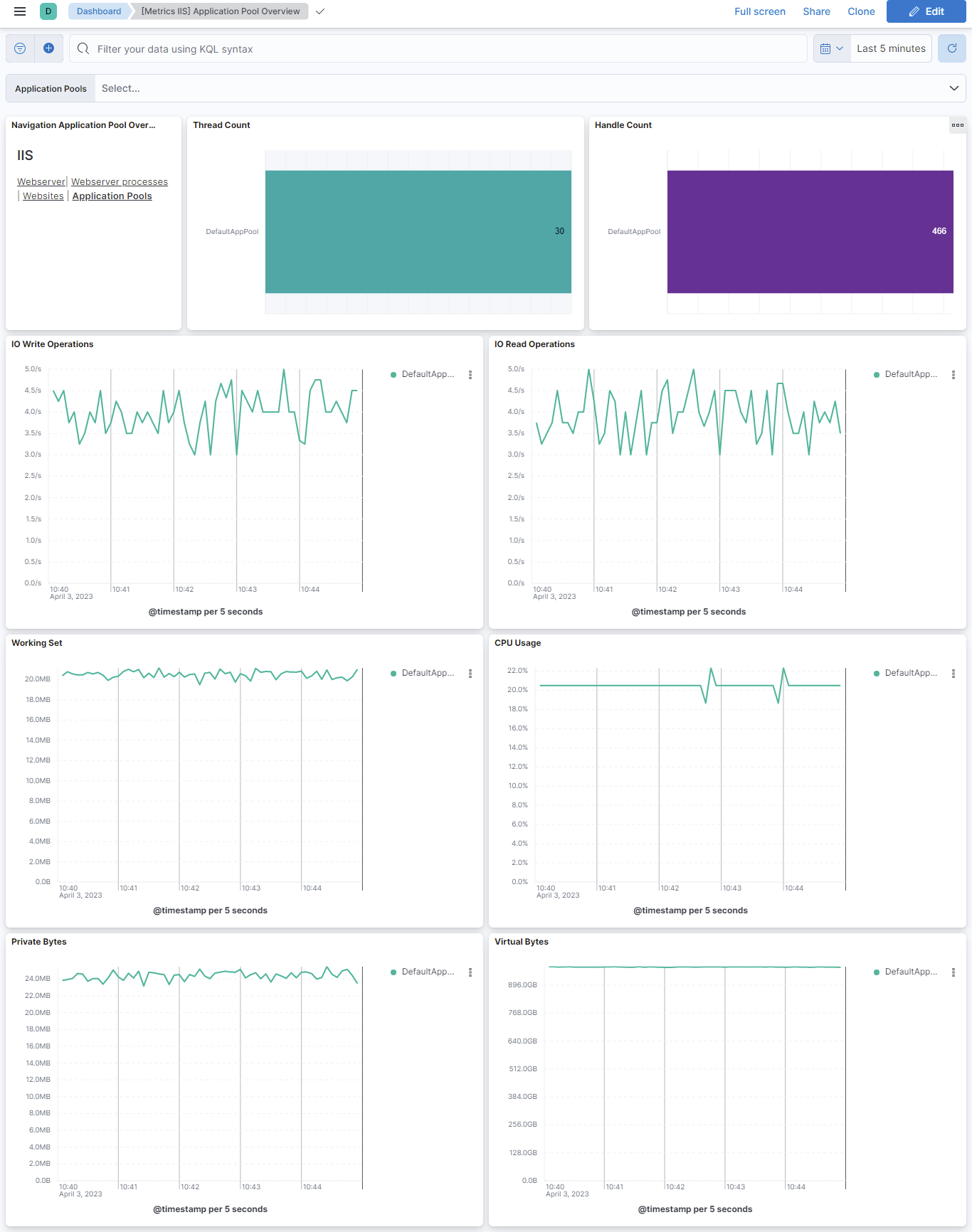Open the saved filter options menu
The height and width of the screenshot is (1232, 972).
pos(20,48)
